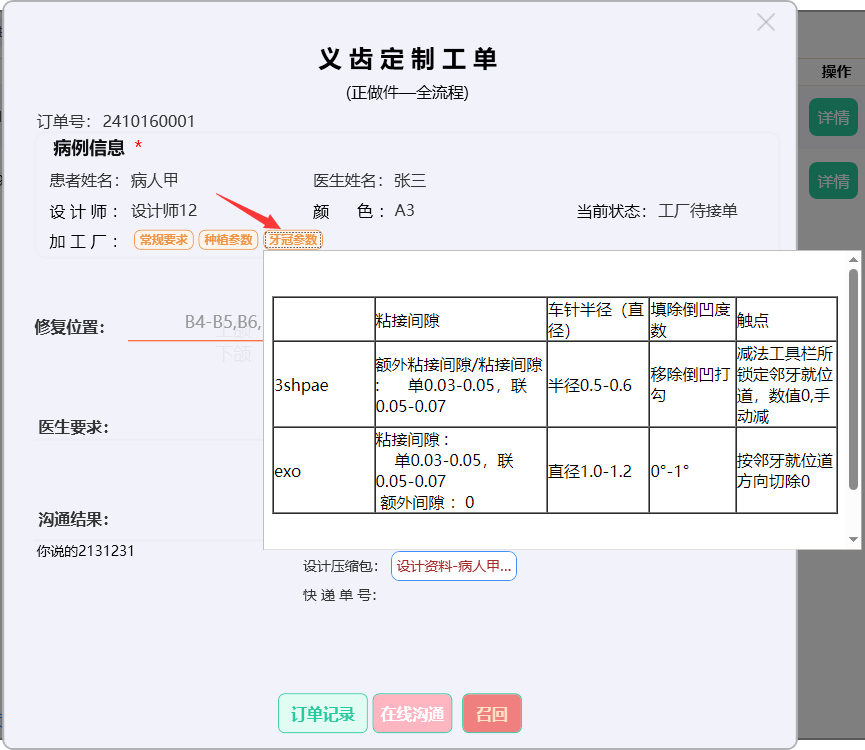Start 在线沟通 online chat

click(412, 714)
